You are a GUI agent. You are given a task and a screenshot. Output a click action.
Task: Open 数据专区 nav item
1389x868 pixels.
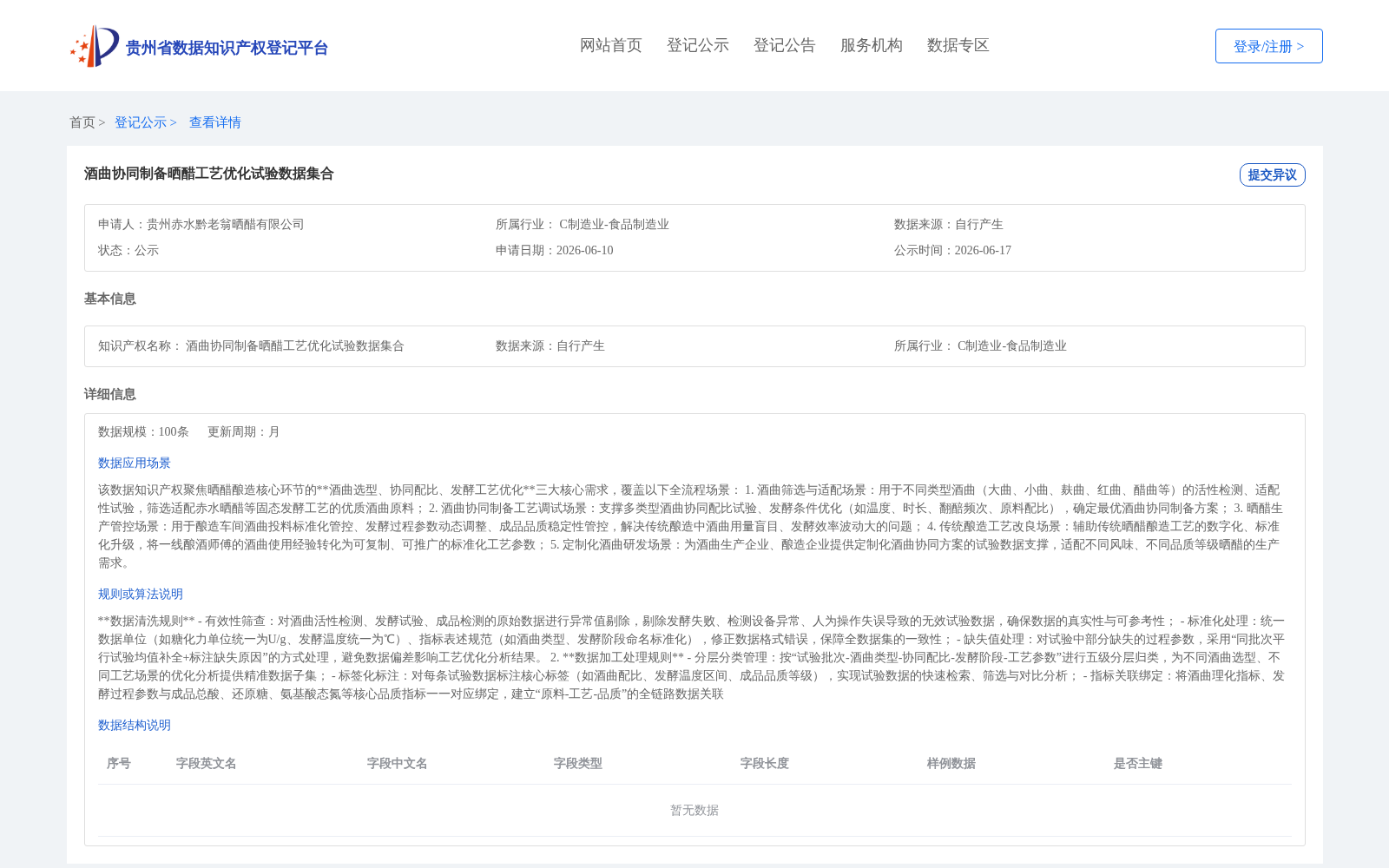click(x=958, y=45)
